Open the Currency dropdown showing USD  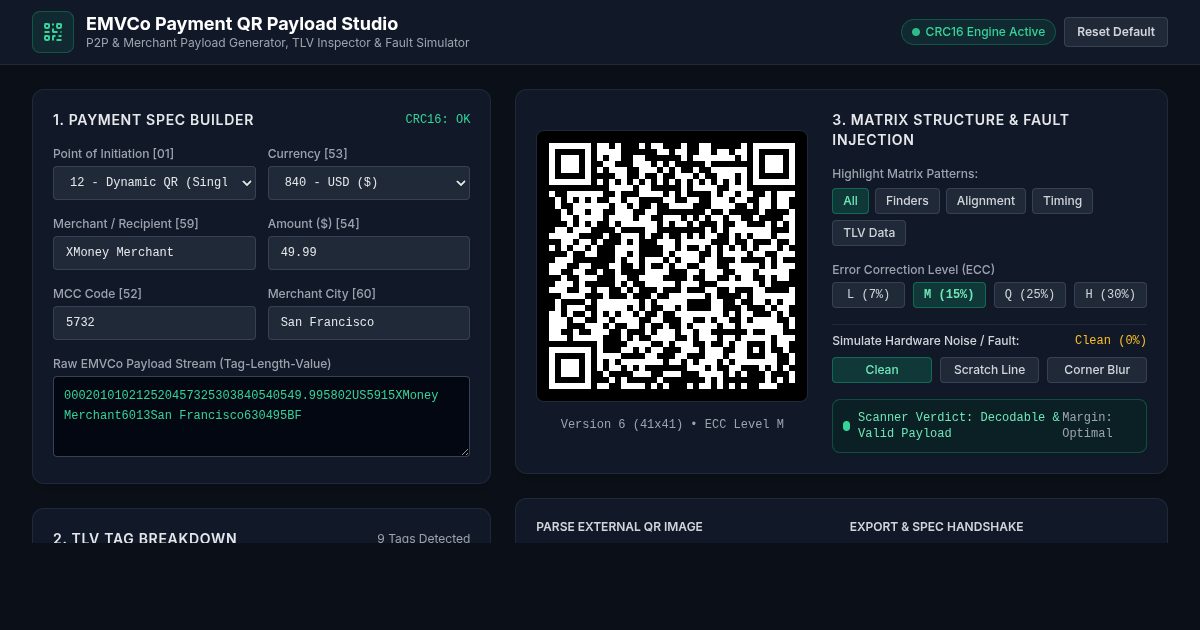369,183
